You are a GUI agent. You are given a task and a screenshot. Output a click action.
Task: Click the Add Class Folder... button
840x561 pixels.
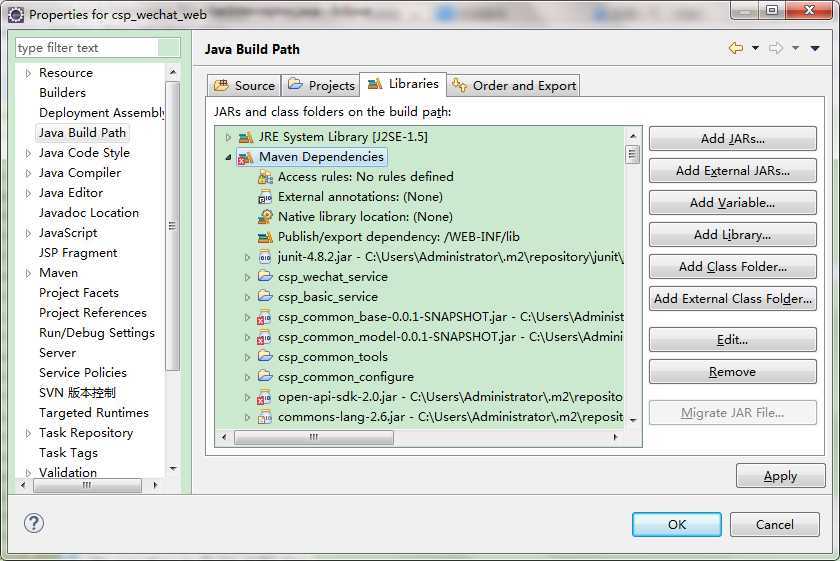tap(733, 266)
